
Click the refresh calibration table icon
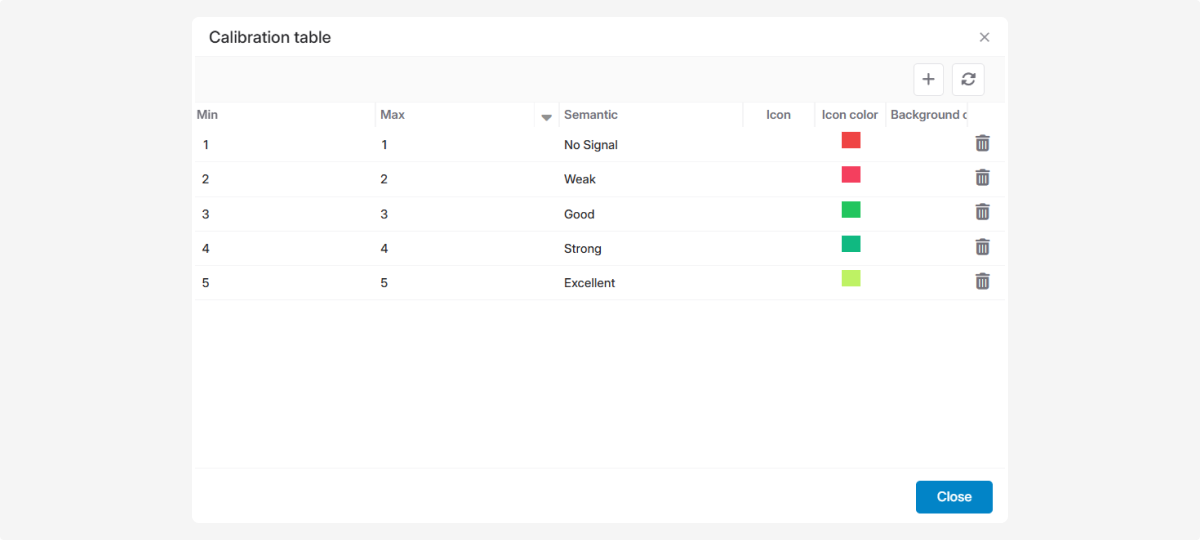coord(968,80)
